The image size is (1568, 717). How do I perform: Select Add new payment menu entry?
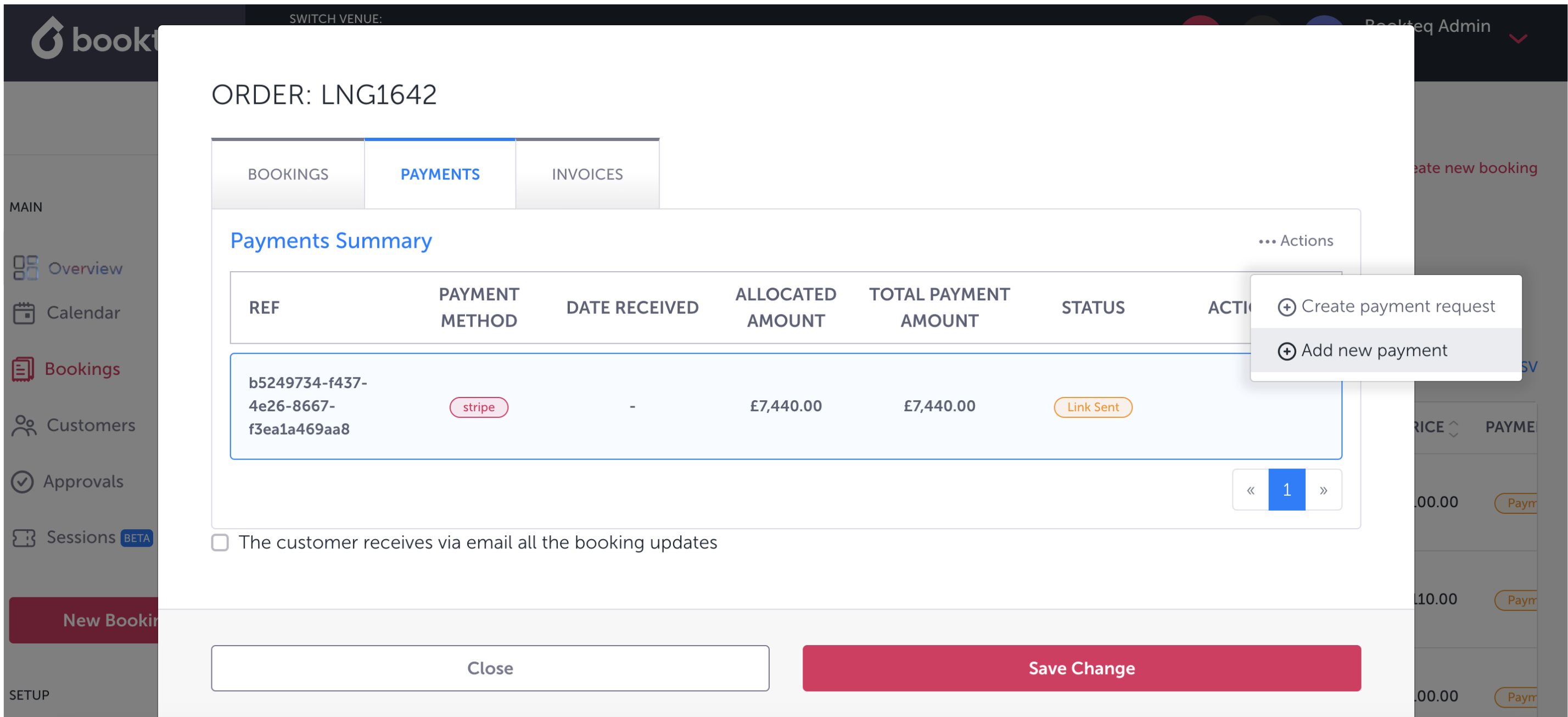click(1374, 351)
